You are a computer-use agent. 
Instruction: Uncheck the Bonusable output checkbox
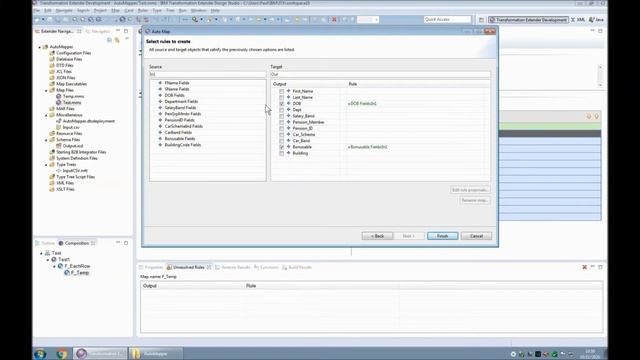[x=282, y=147]
